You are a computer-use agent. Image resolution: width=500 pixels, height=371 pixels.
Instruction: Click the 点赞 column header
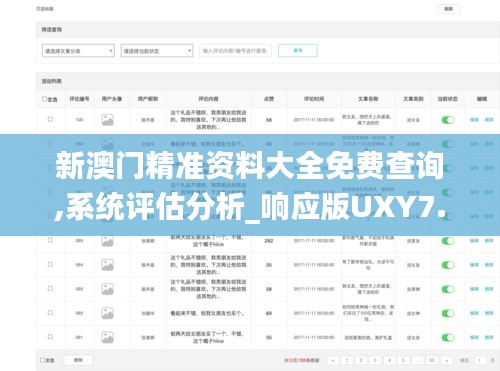coord(269,99)
